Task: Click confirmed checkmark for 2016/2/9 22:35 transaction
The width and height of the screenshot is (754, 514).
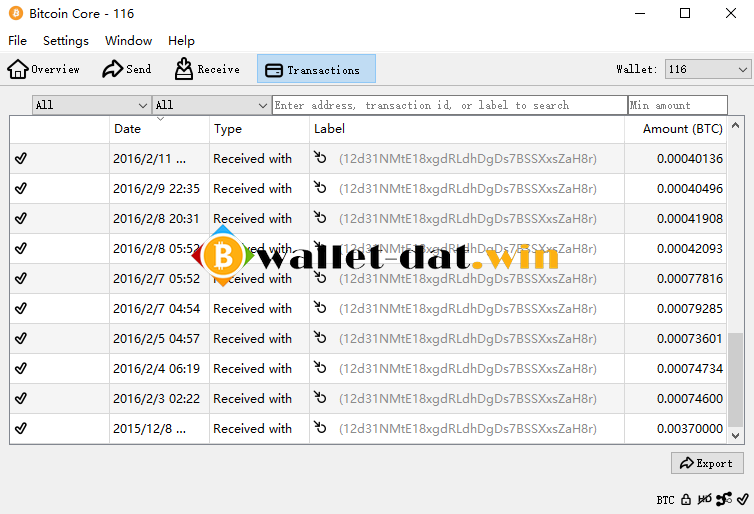Action: click(21, 188)
